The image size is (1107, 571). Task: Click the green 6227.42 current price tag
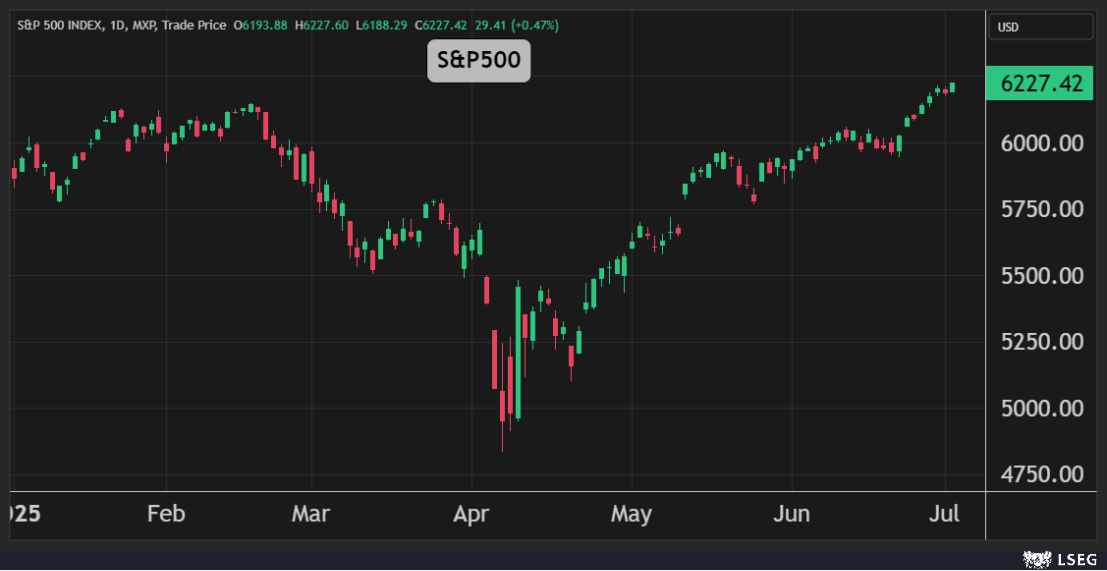[1041, 84]
